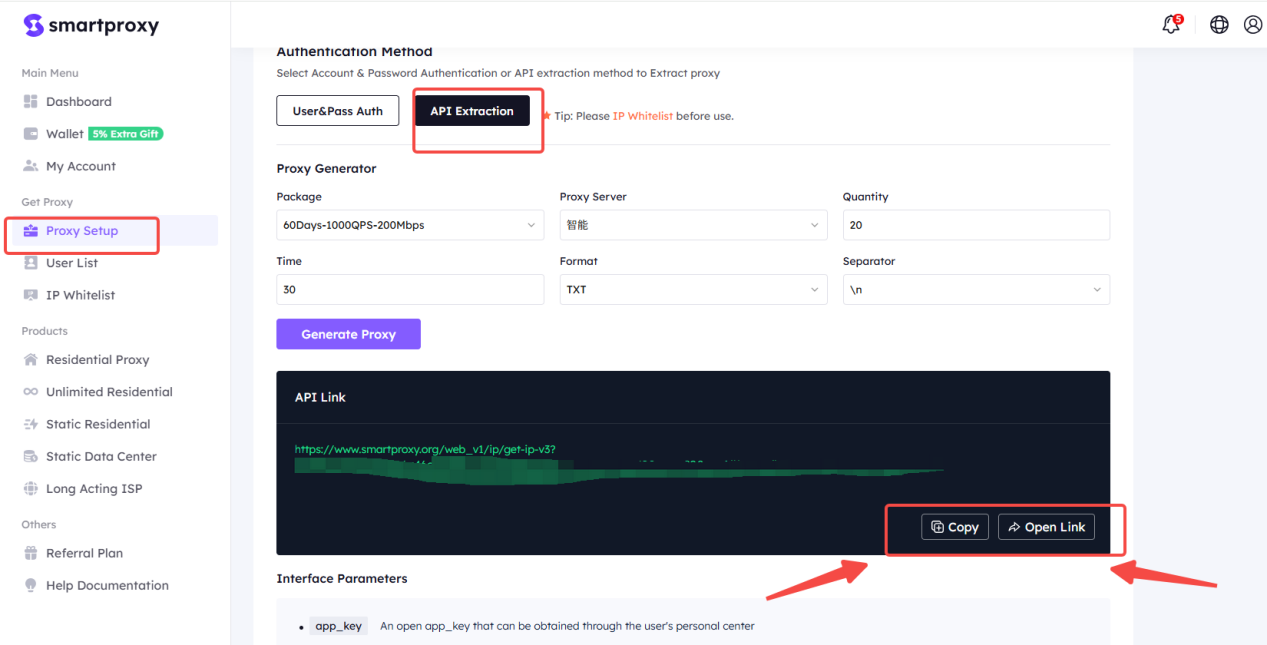This screenshot has width=1267, height=645.
Task: Click the 5% Extra Gift badge
Action: coord(125,134)
